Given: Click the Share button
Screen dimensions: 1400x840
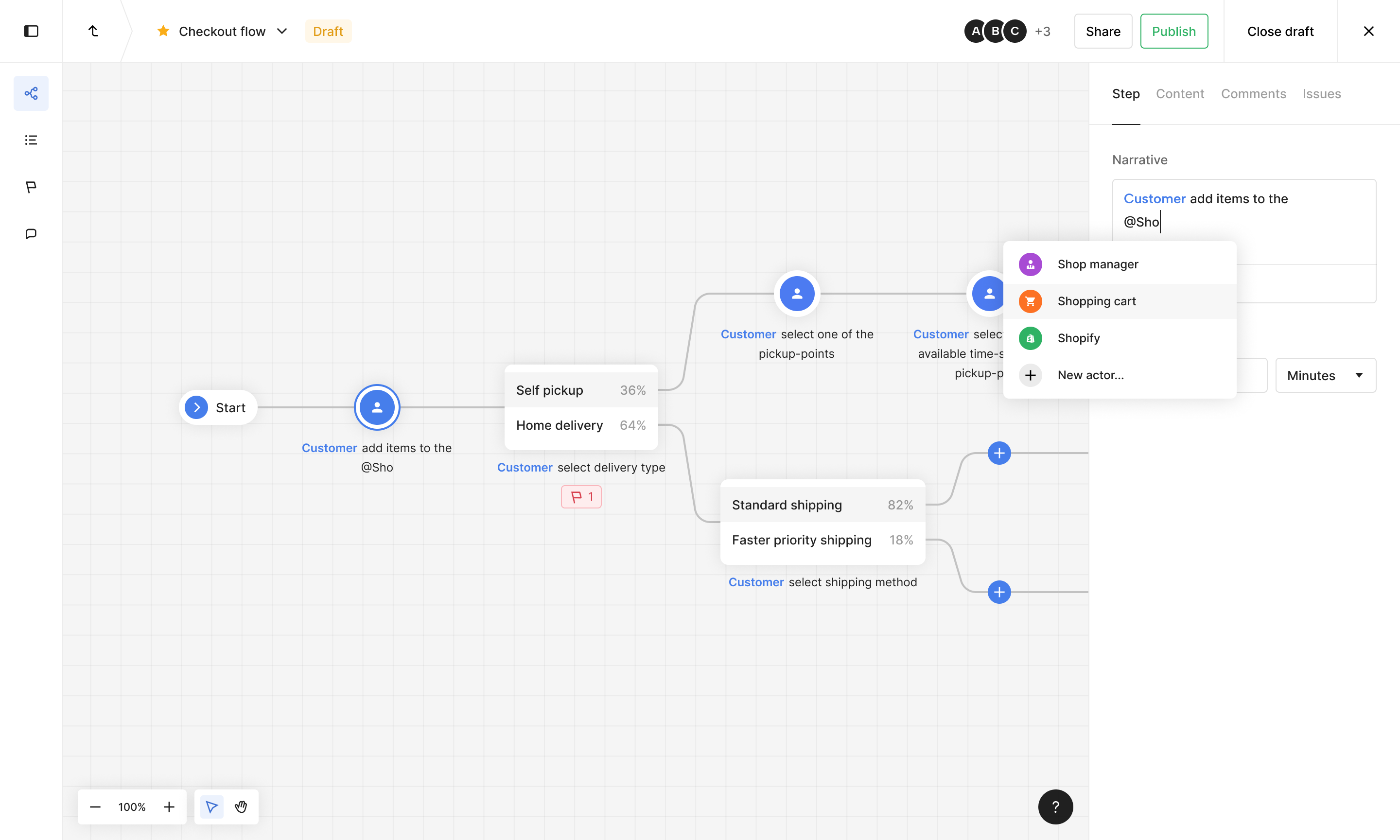Looking at the screenshot, I should tap(1102, 31).
